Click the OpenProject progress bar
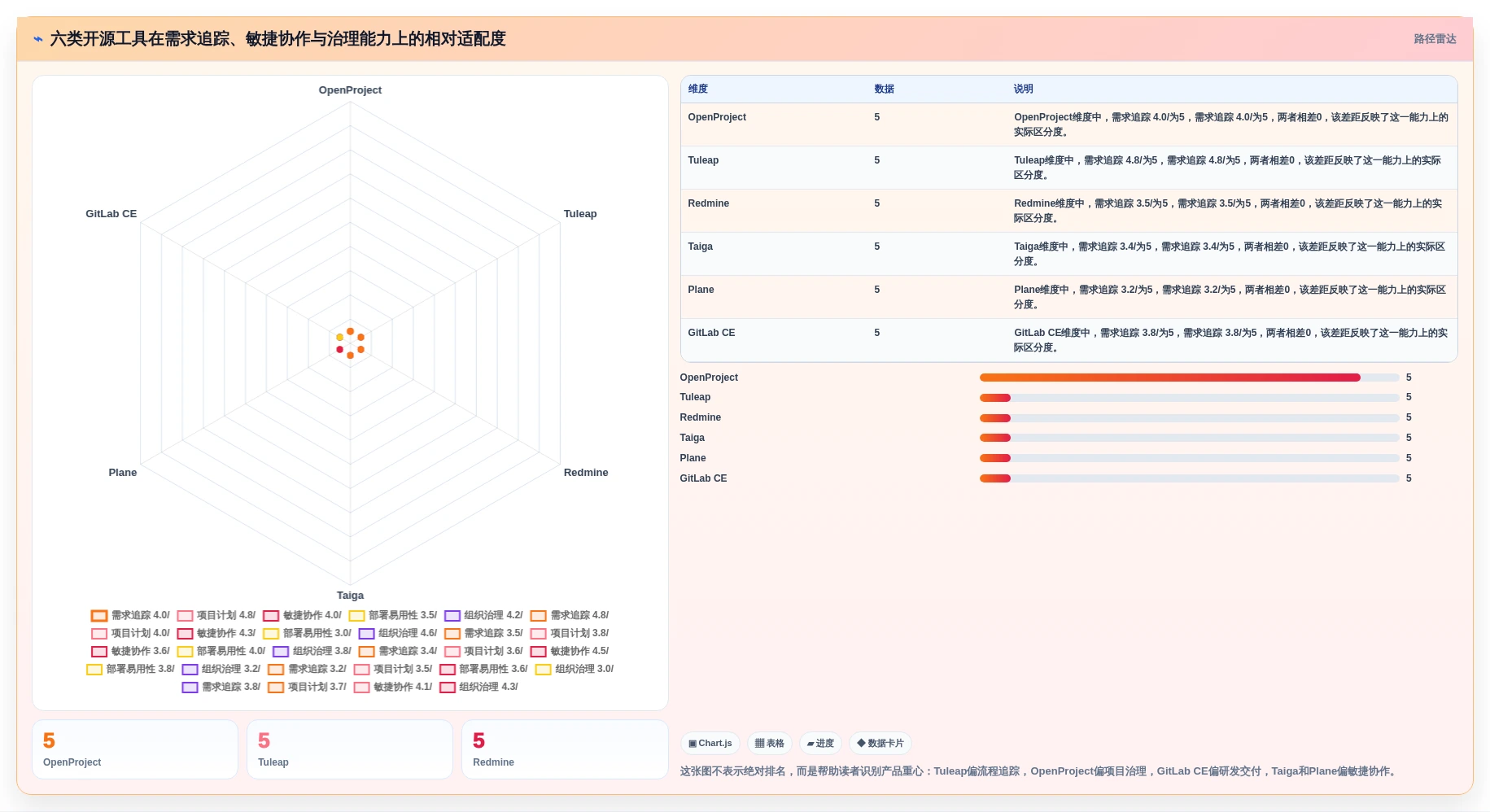This screenshot has height=812, width=1490. point(1189,378)
